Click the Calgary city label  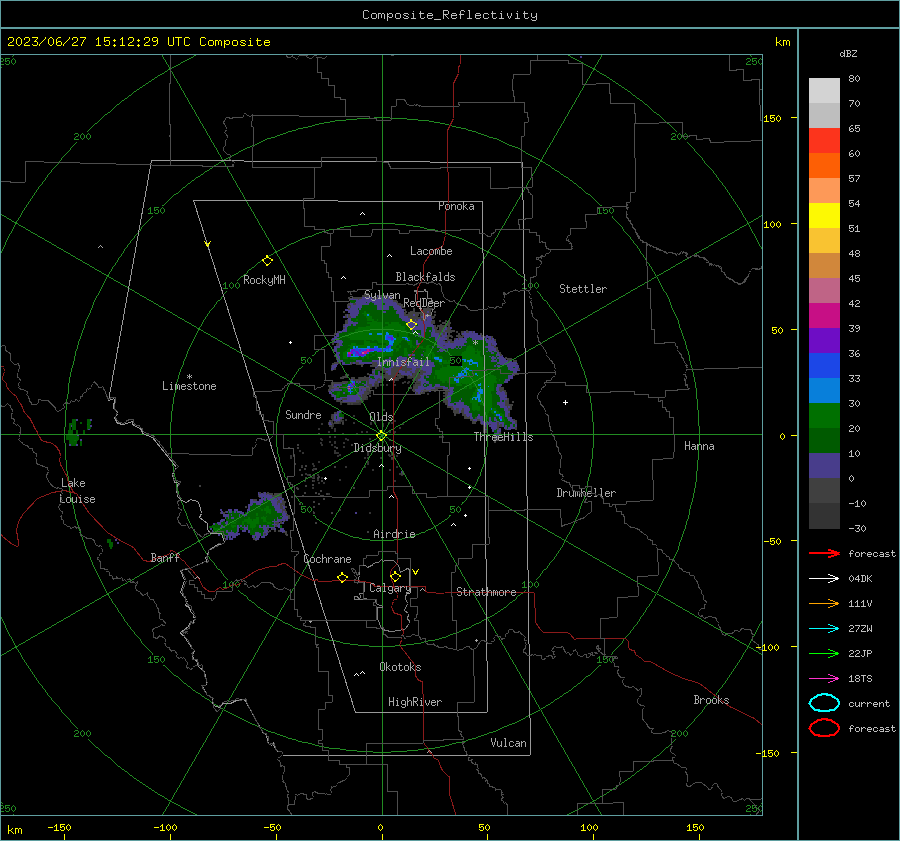pyautogui.click(x=390, y=588)
